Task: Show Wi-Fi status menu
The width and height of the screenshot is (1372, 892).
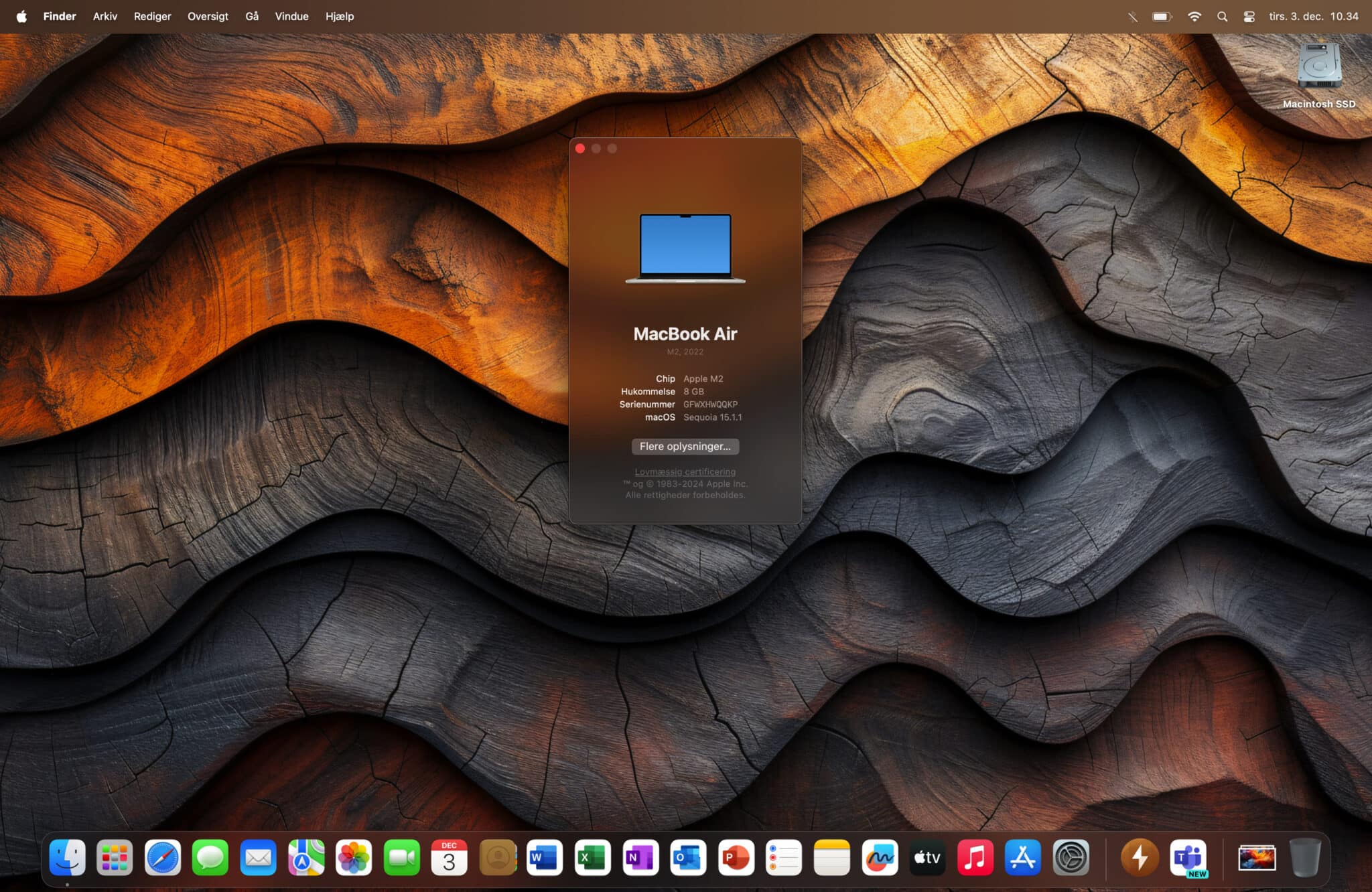Action: click(1194, 16)
